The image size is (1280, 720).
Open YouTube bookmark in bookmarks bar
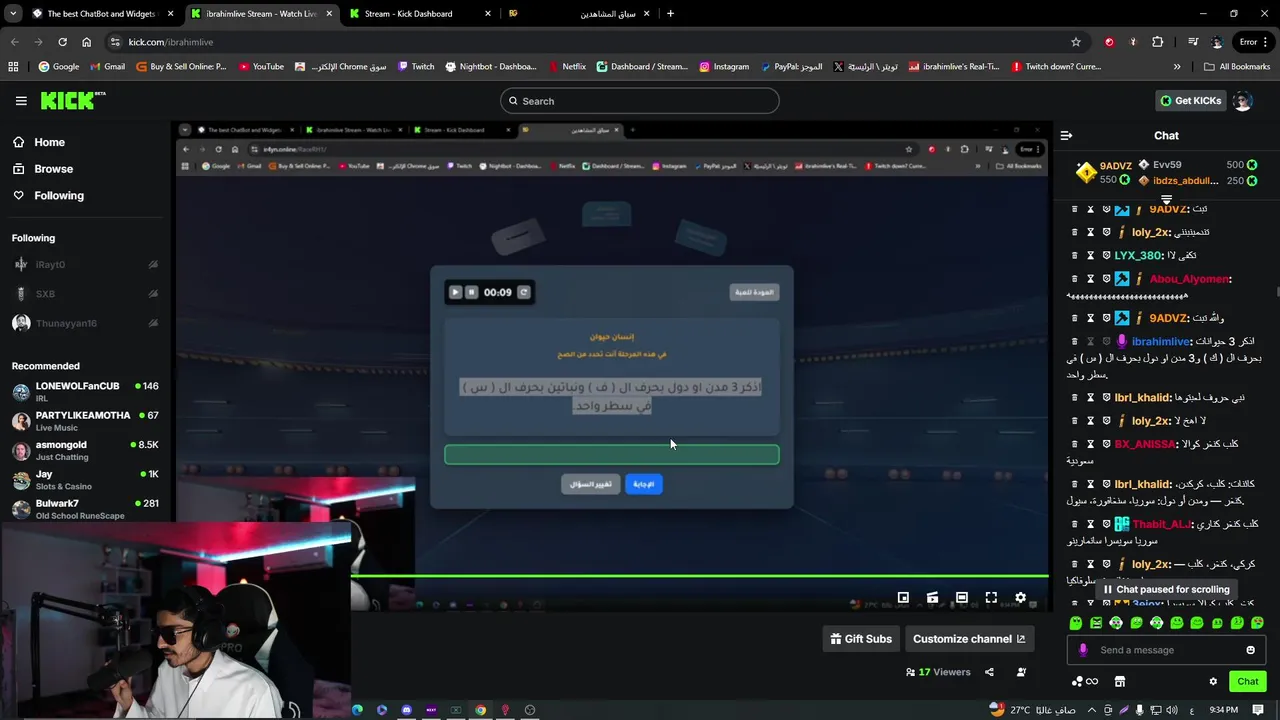261,67
